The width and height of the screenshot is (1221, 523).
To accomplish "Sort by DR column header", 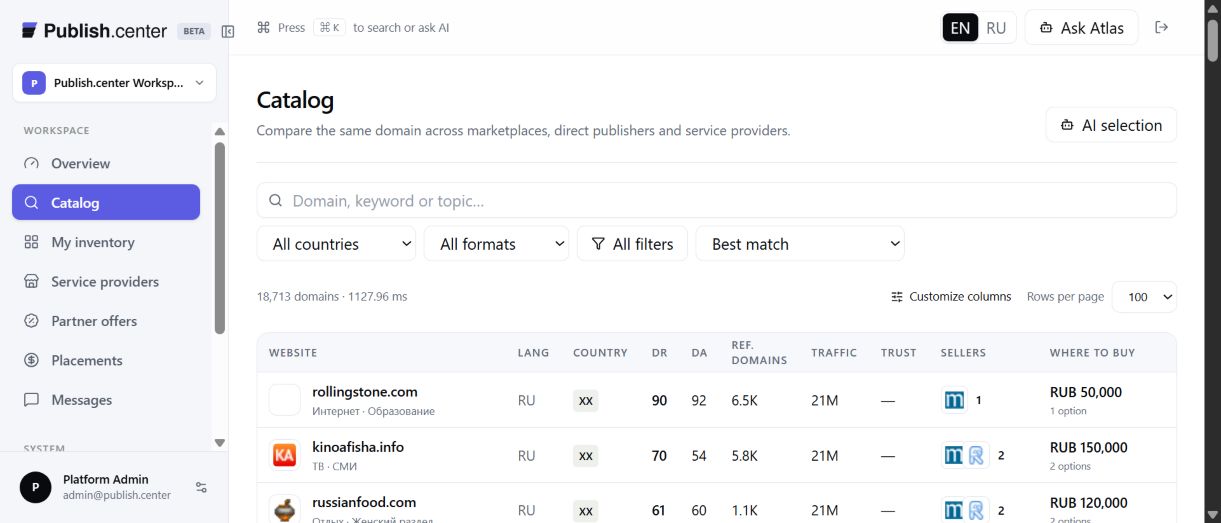I will [659, 353].
